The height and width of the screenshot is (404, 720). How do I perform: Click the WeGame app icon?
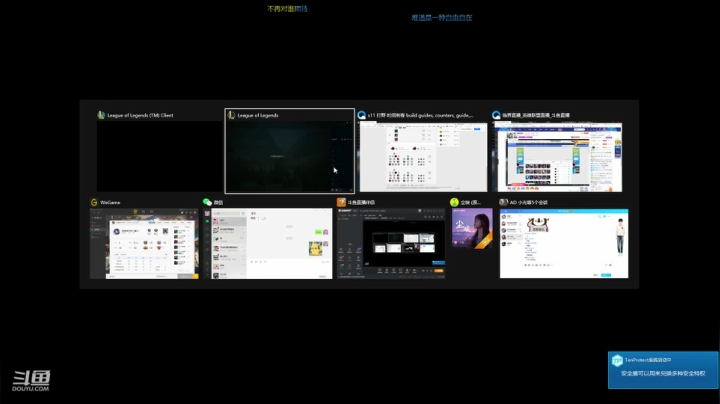[x=94, y=202]
